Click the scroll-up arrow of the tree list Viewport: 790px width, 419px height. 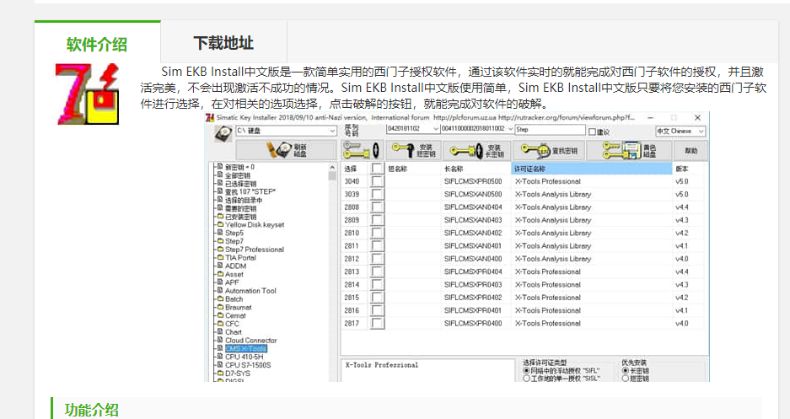332,167
